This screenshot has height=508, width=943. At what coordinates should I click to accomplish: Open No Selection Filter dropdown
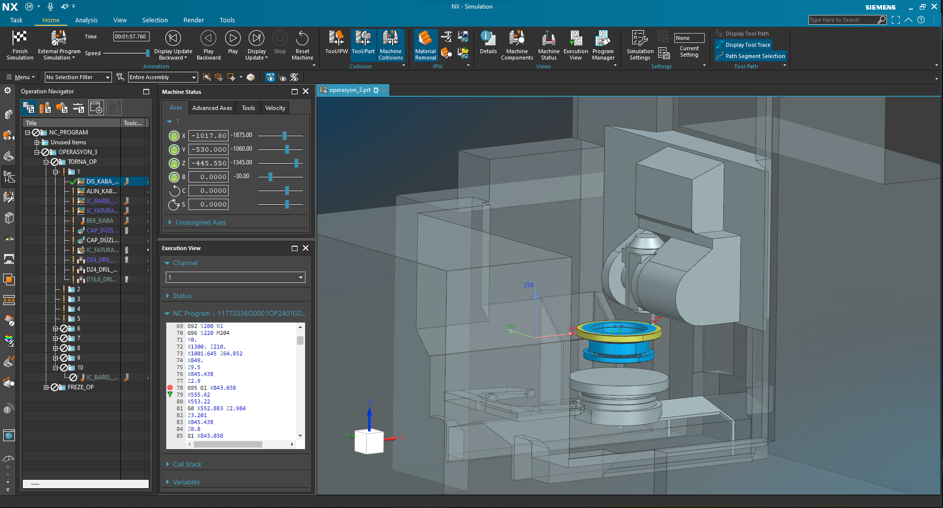pos(78,77)
